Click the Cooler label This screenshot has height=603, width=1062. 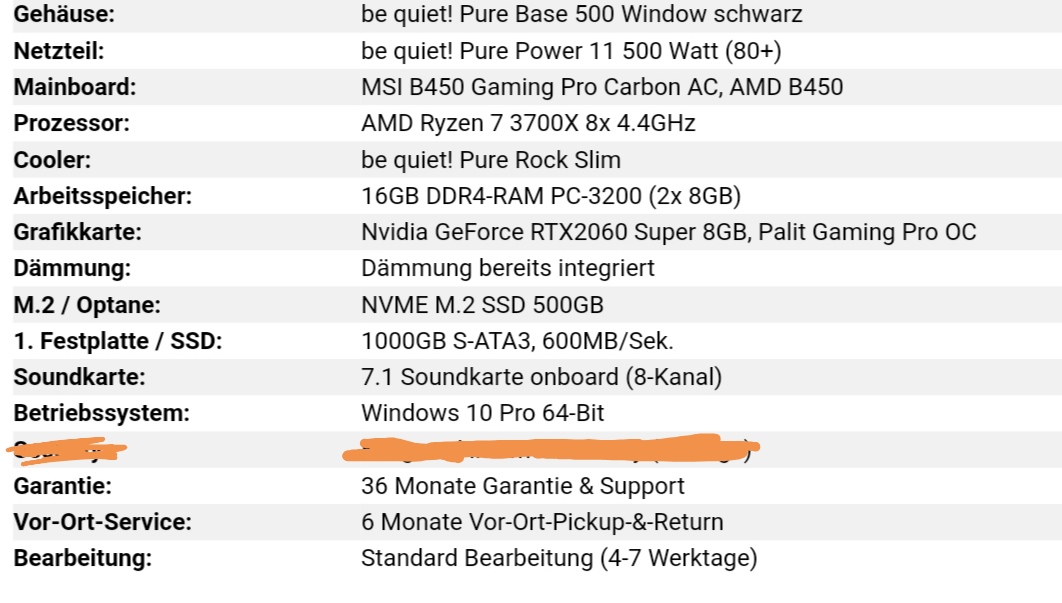(x=52, y=160)
